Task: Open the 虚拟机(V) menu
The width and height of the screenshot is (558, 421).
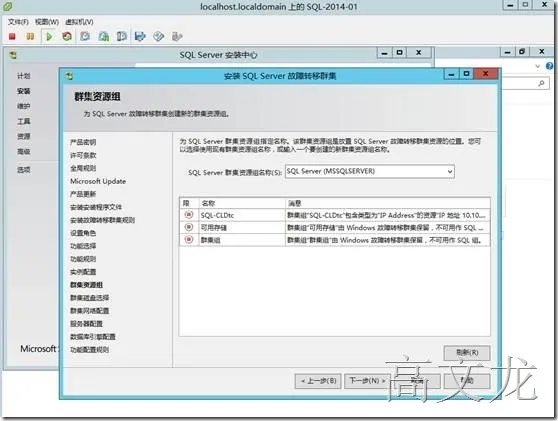Action: point(79,22)
